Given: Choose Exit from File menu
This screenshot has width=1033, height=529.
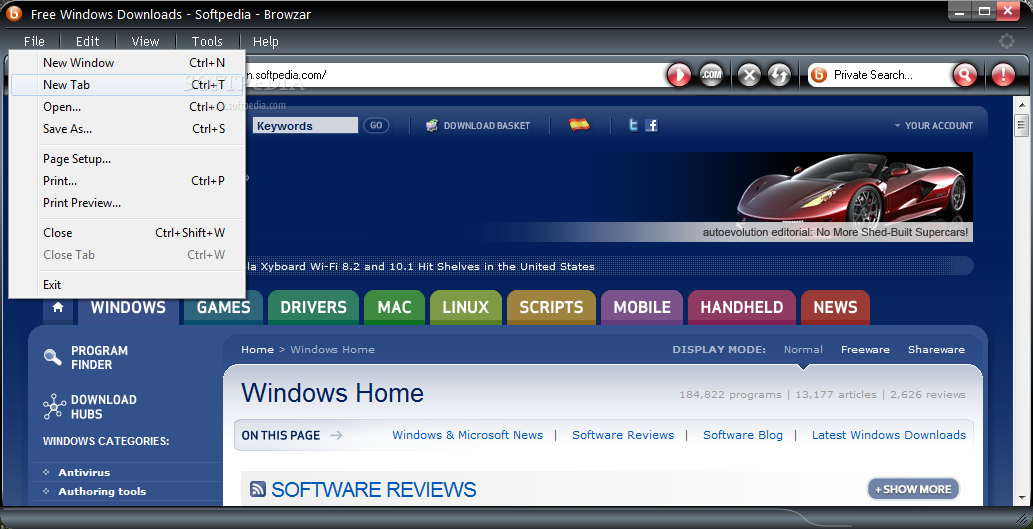Looking at the screenshot, I should coord(127,285).
